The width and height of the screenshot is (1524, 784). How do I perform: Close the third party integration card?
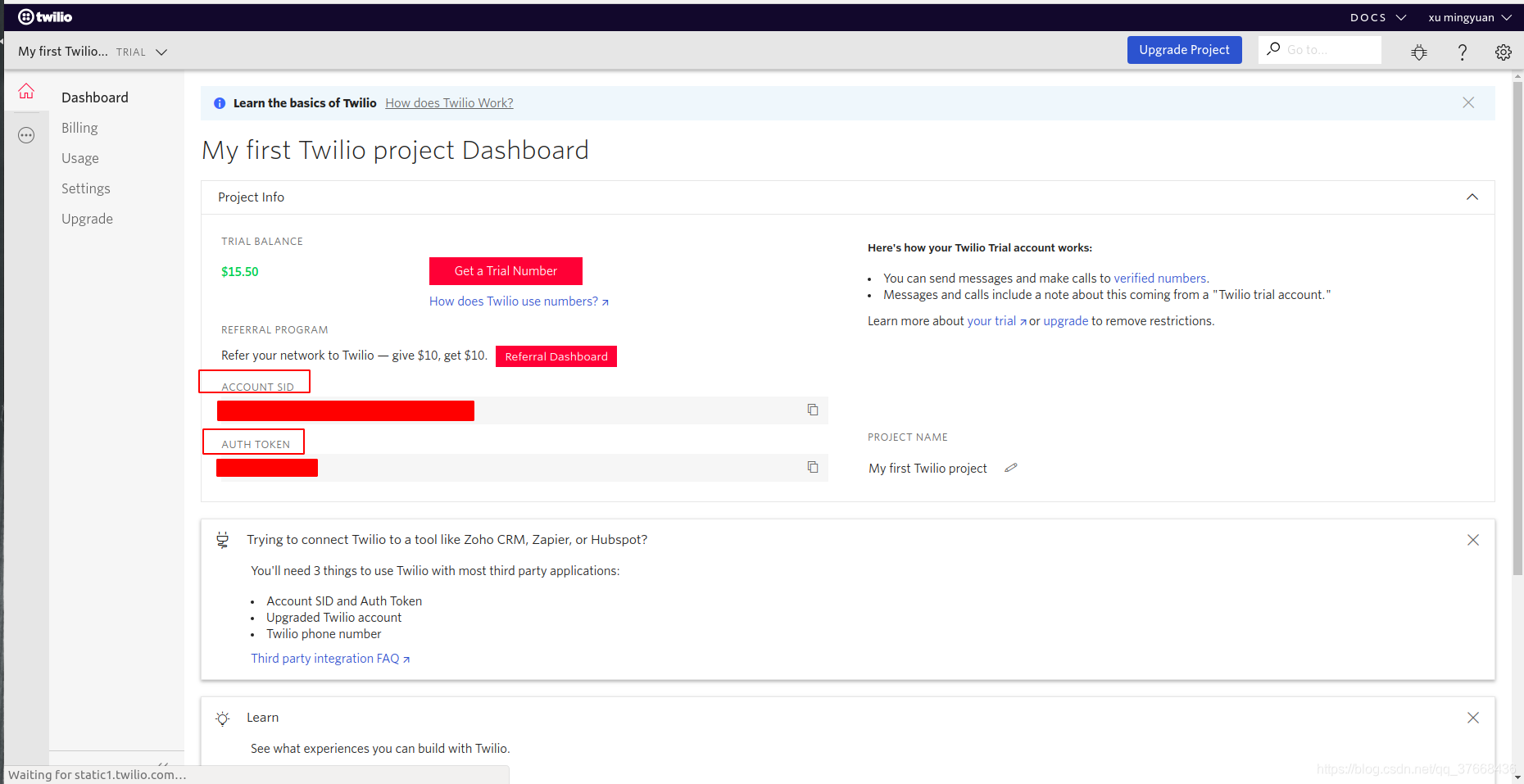pos(1473,540)
